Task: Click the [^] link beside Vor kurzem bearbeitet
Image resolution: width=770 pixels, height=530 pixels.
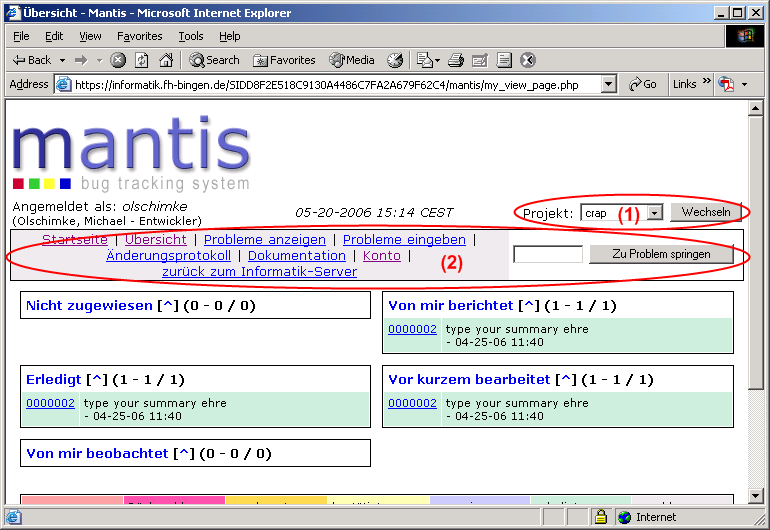Action: click(566, 380)
